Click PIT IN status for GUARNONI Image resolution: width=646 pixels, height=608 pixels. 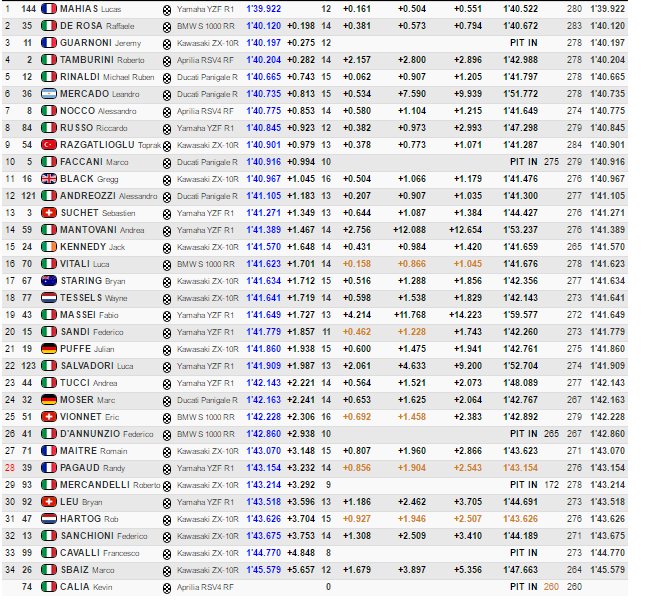(x=524, y=43)
